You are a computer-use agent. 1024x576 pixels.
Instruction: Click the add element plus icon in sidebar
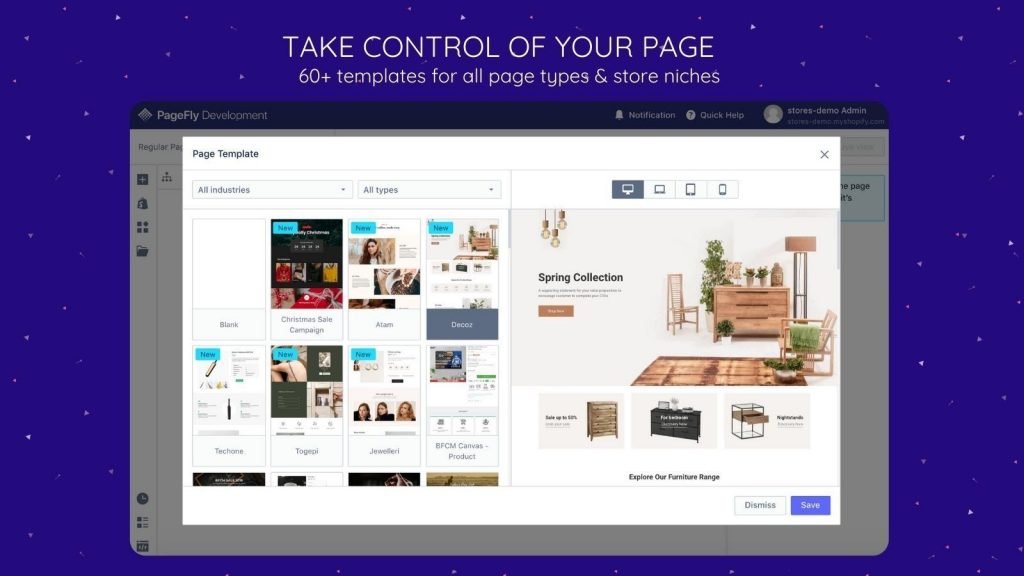click(142, 180)
